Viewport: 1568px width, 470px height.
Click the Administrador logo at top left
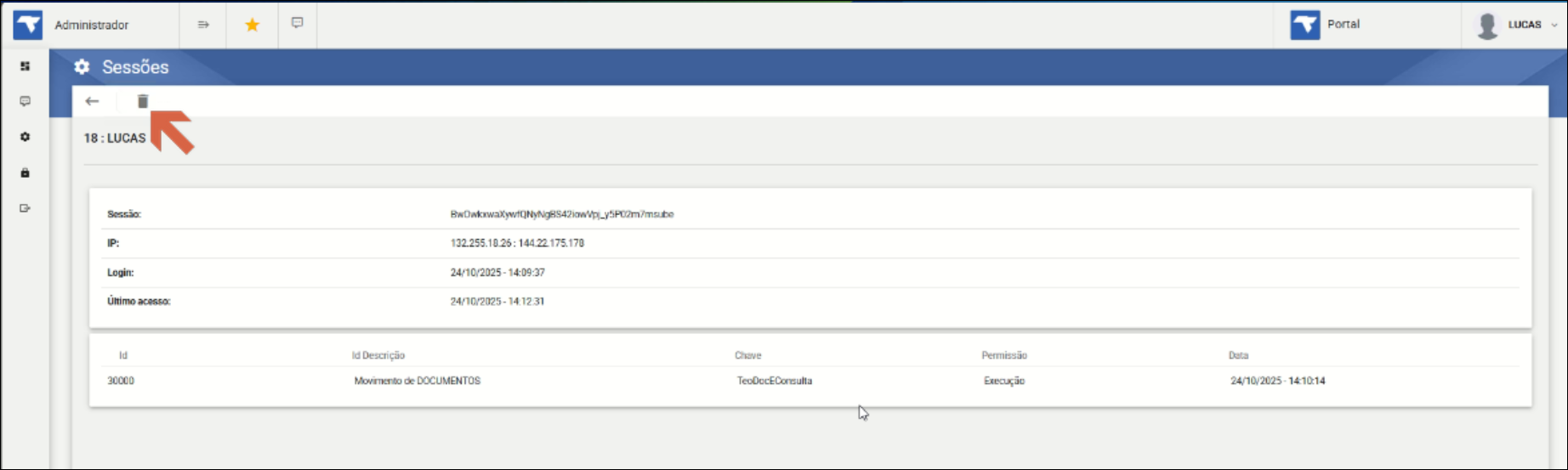tap(28, 25)
